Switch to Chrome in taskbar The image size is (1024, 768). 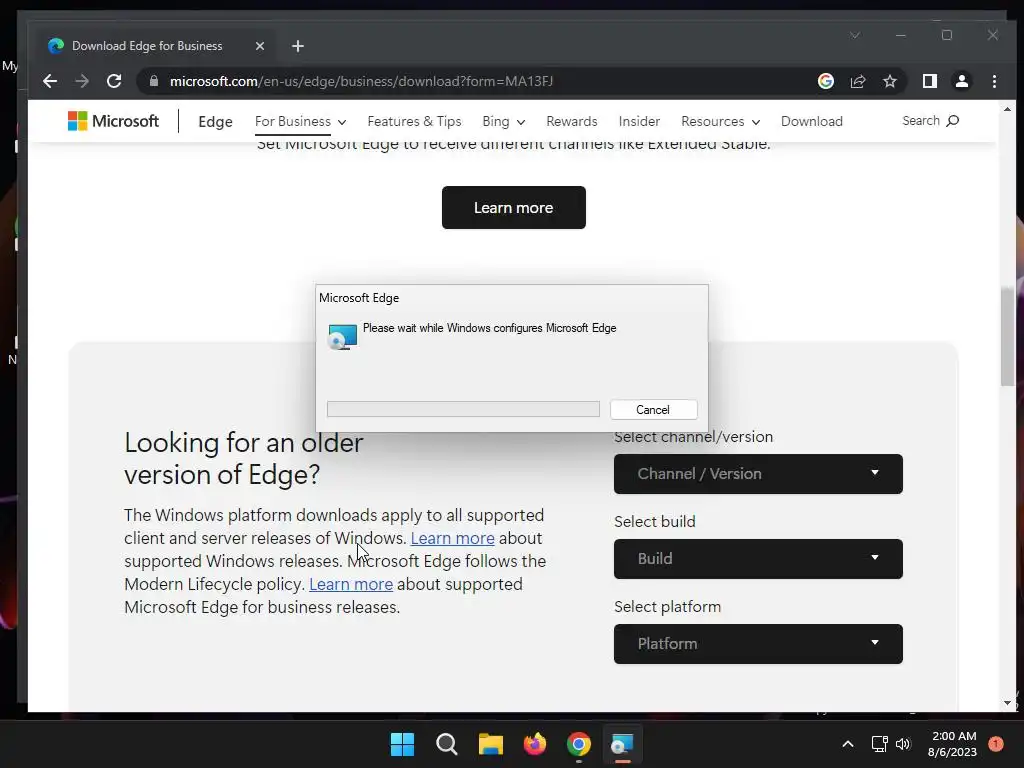pyautogui.click(x=579, y=744)
